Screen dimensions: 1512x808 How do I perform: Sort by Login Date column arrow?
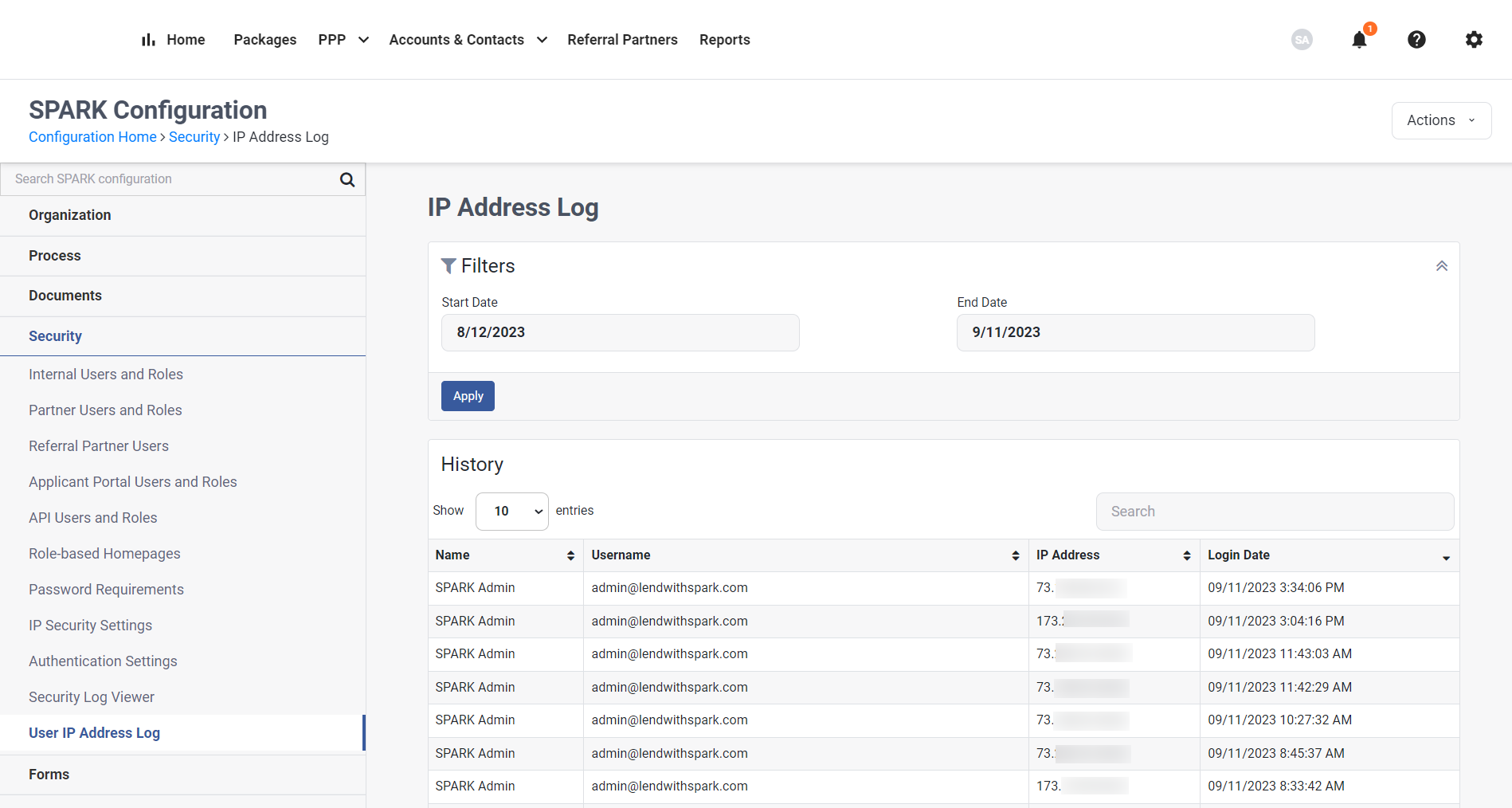coord(1446,558)
